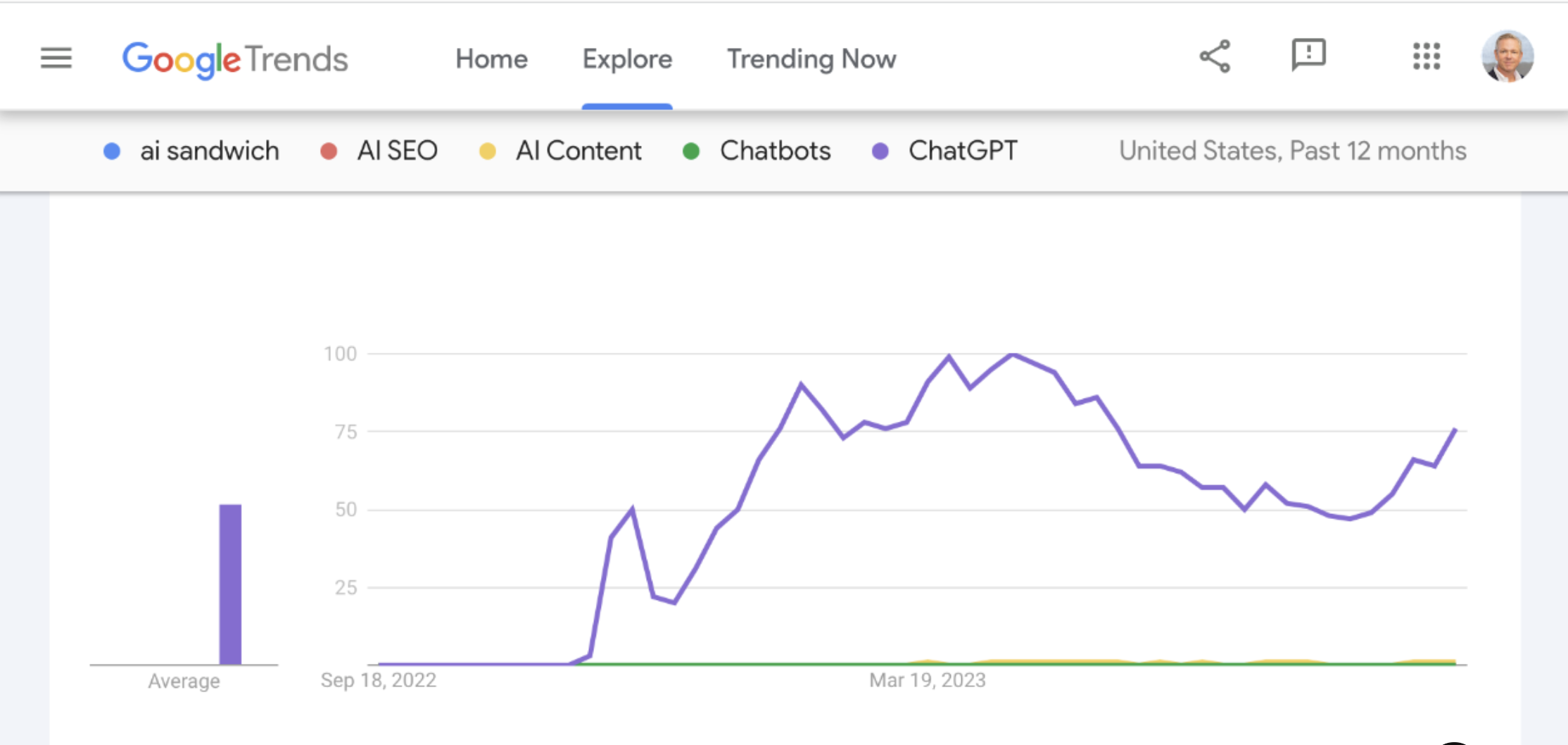Select the ai sandwich search term

pos(210,151)
